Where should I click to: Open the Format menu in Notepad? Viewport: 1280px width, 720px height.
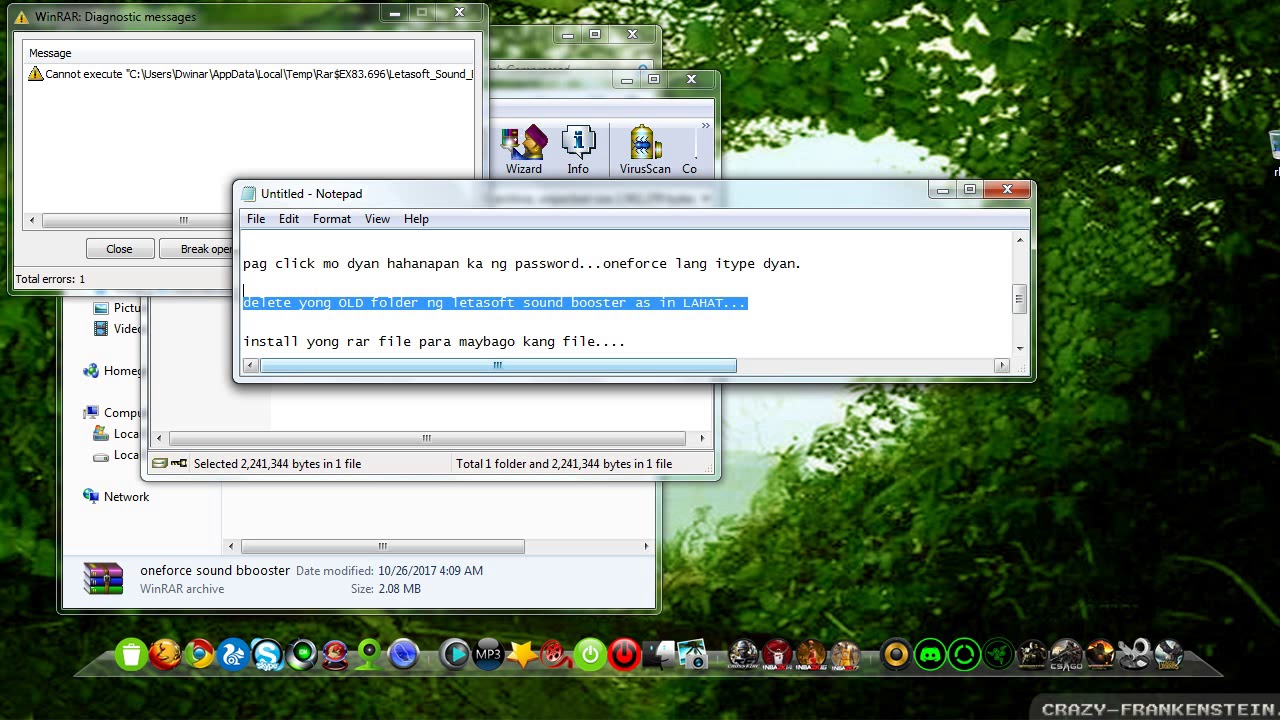point(332,219)
